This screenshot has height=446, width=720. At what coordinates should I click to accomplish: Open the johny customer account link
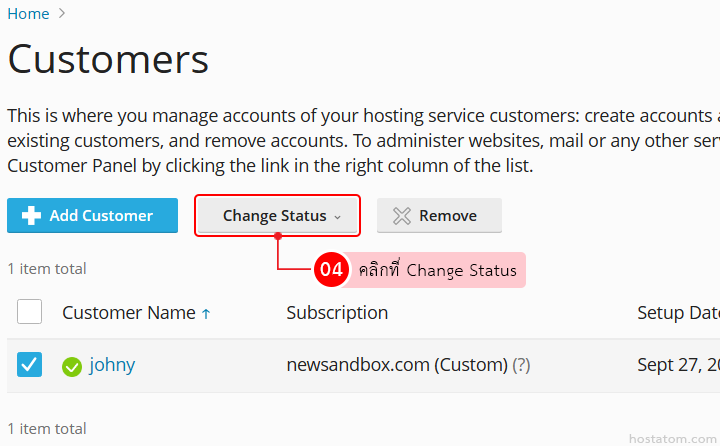click(x=112, y=366)
